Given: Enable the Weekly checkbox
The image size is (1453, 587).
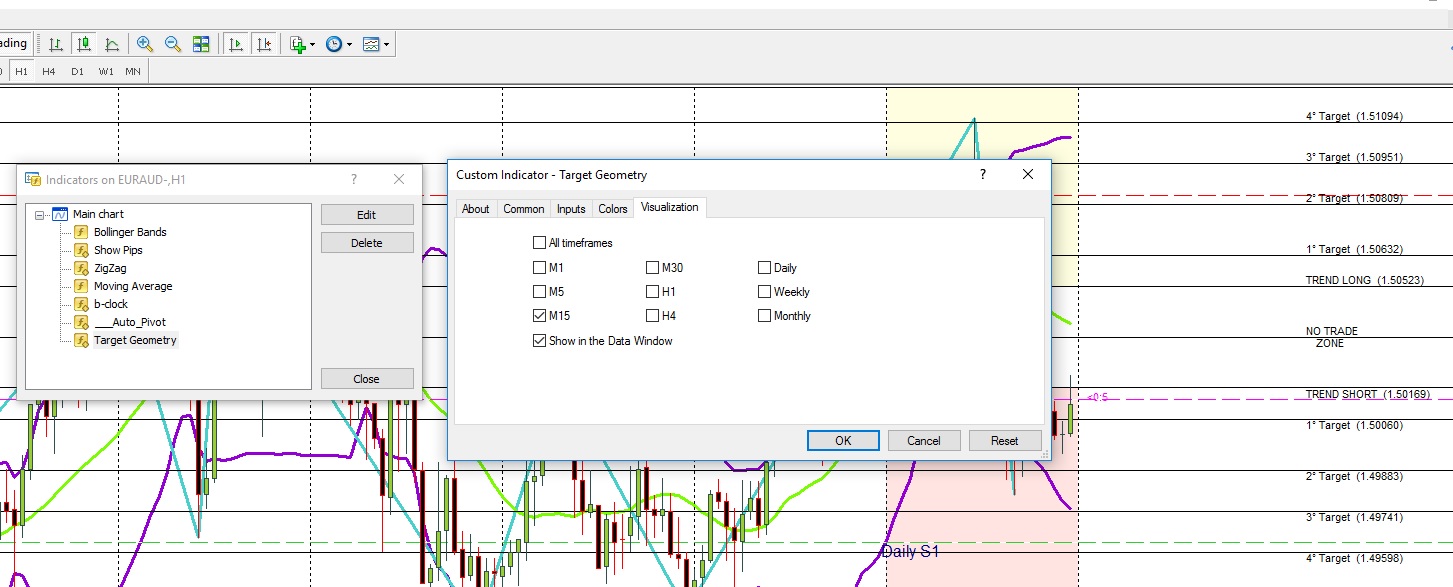Looking at the screenshot, I should click(765, 292).
